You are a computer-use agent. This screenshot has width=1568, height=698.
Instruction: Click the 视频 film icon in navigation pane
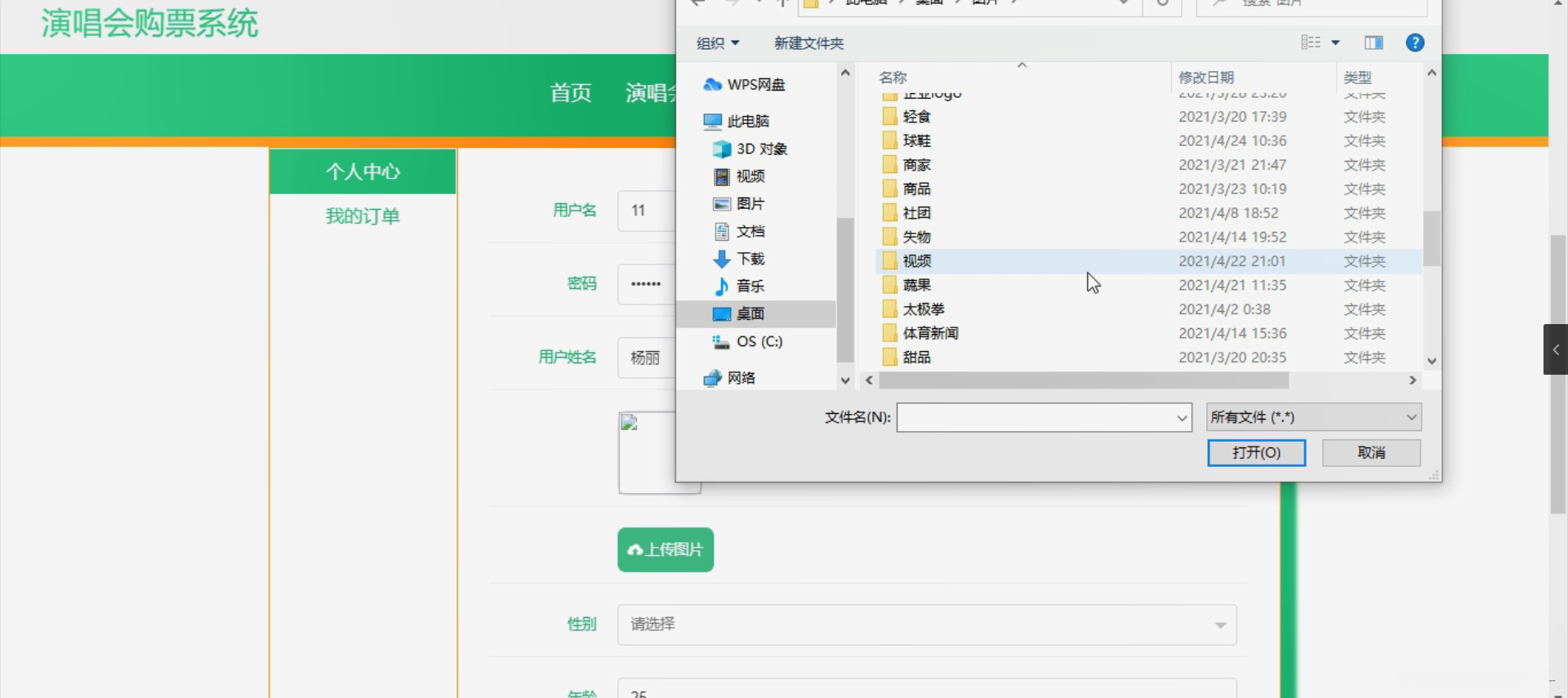click(x=722, y=176)
